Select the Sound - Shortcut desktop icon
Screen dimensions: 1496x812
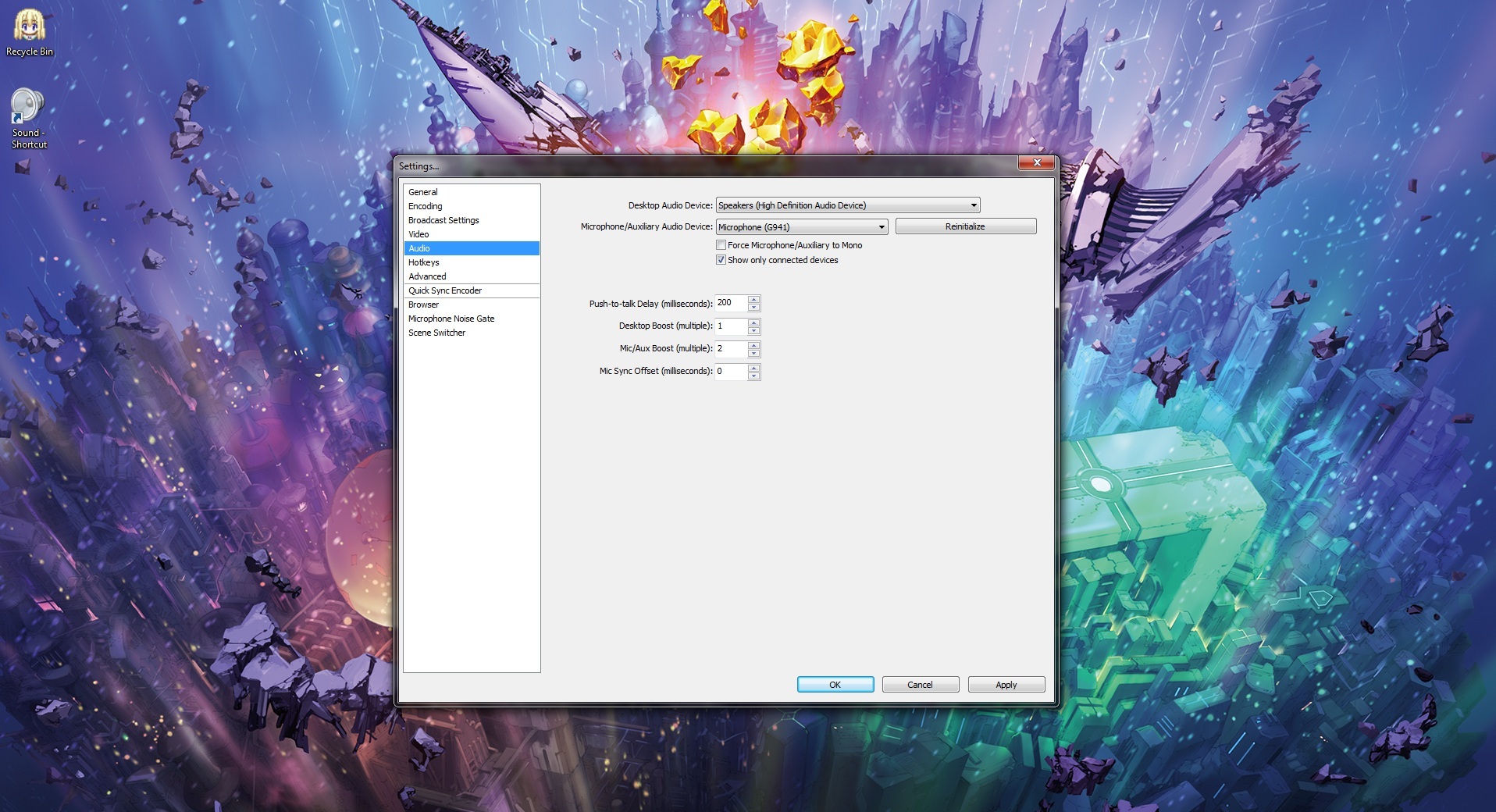29,119
